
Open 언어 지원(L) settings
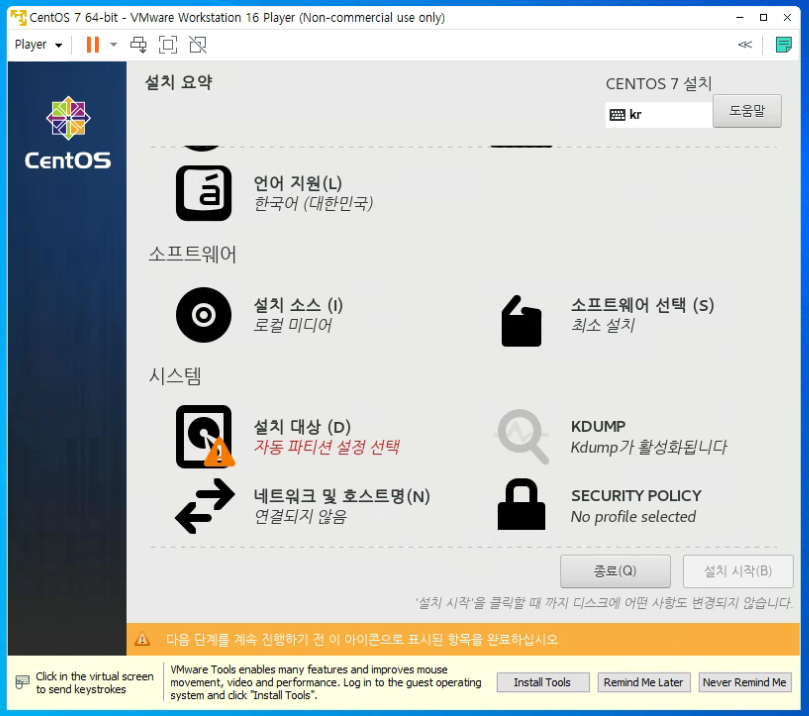click(298, 183)
